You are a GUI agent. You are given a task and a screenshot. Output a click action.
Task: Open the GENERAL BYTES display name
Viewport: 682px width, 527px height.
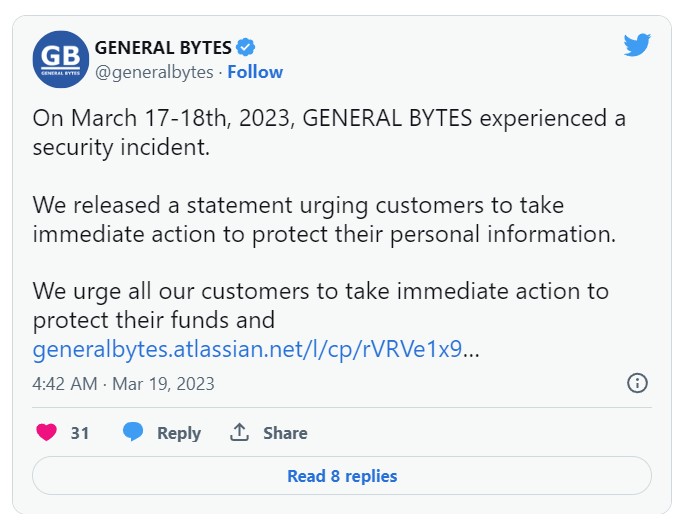(163, 47)
